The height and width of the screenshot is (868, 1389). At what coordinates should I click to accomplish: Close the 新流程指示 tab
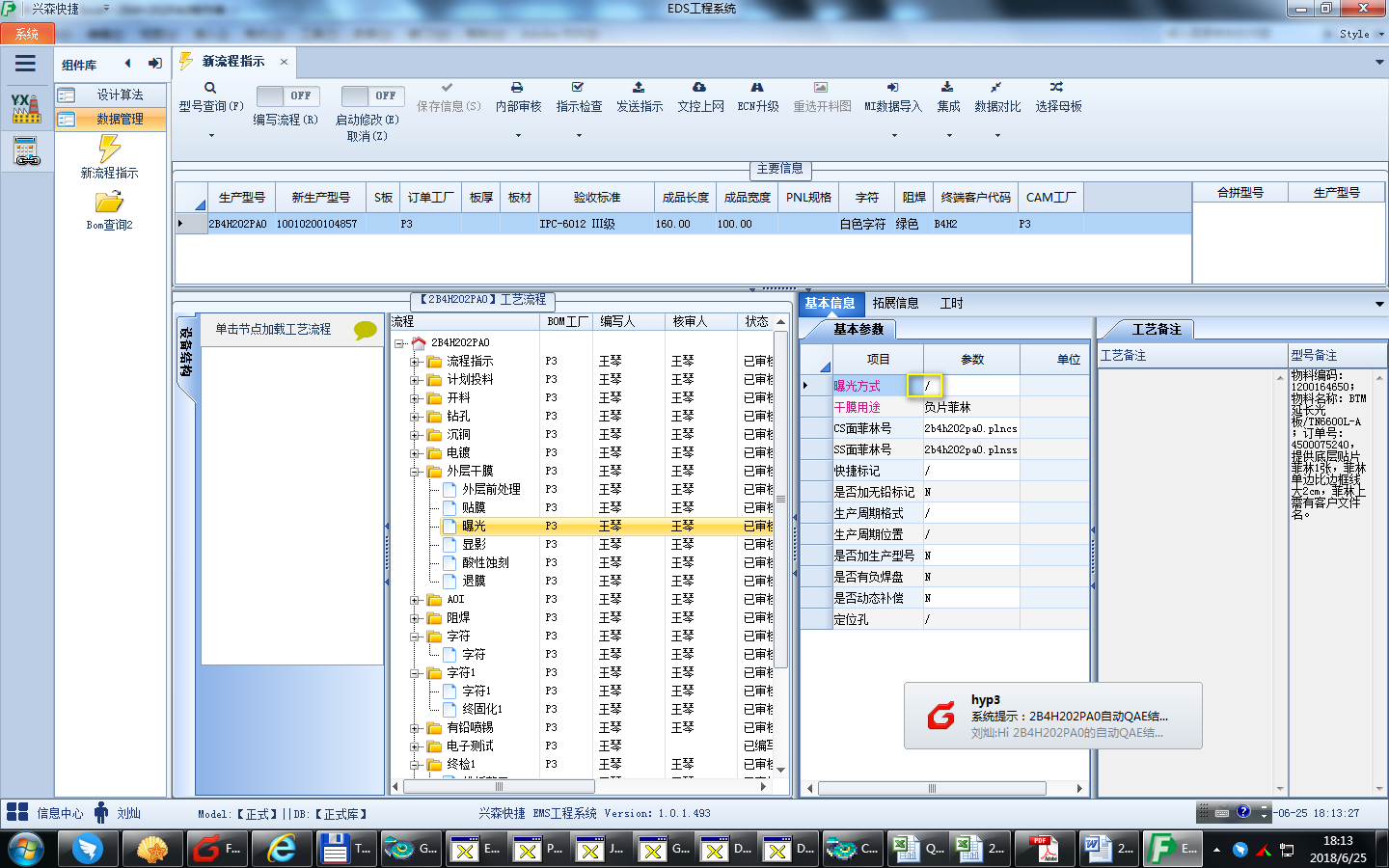point(284,62)
